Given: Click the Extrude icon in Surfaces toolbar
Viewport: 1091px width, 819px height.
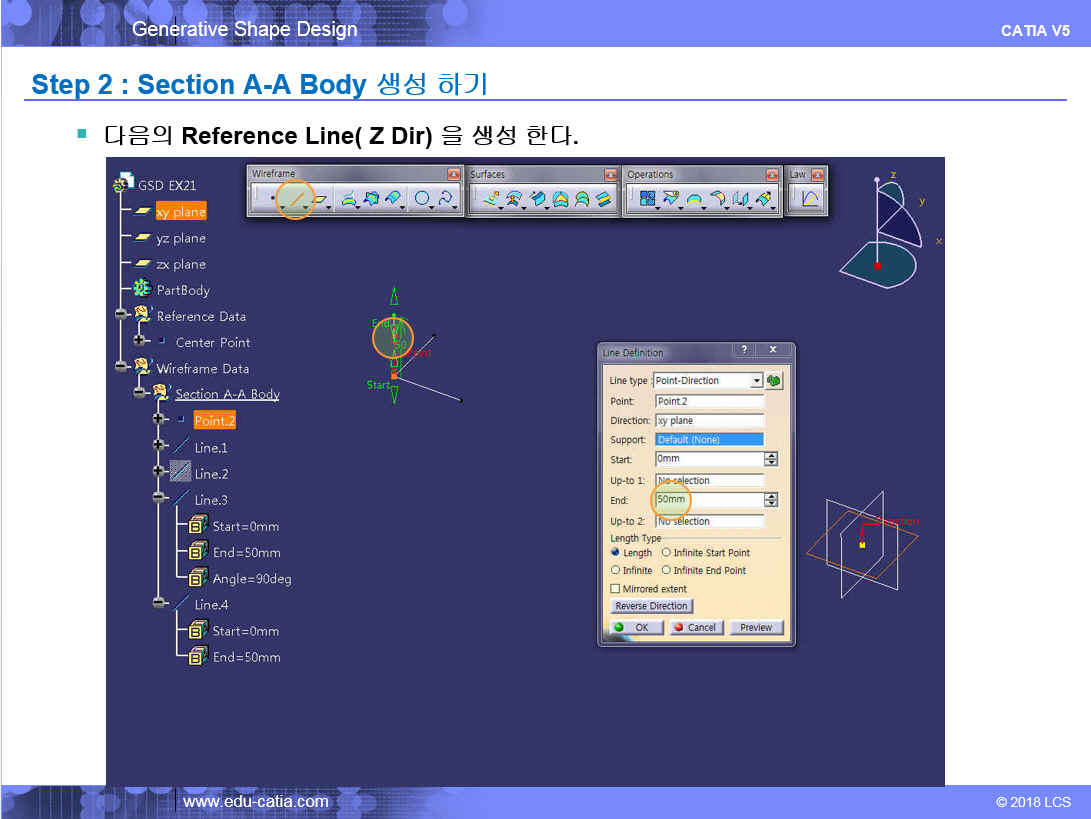Looking at the screenshot, I should pos(490,200).
